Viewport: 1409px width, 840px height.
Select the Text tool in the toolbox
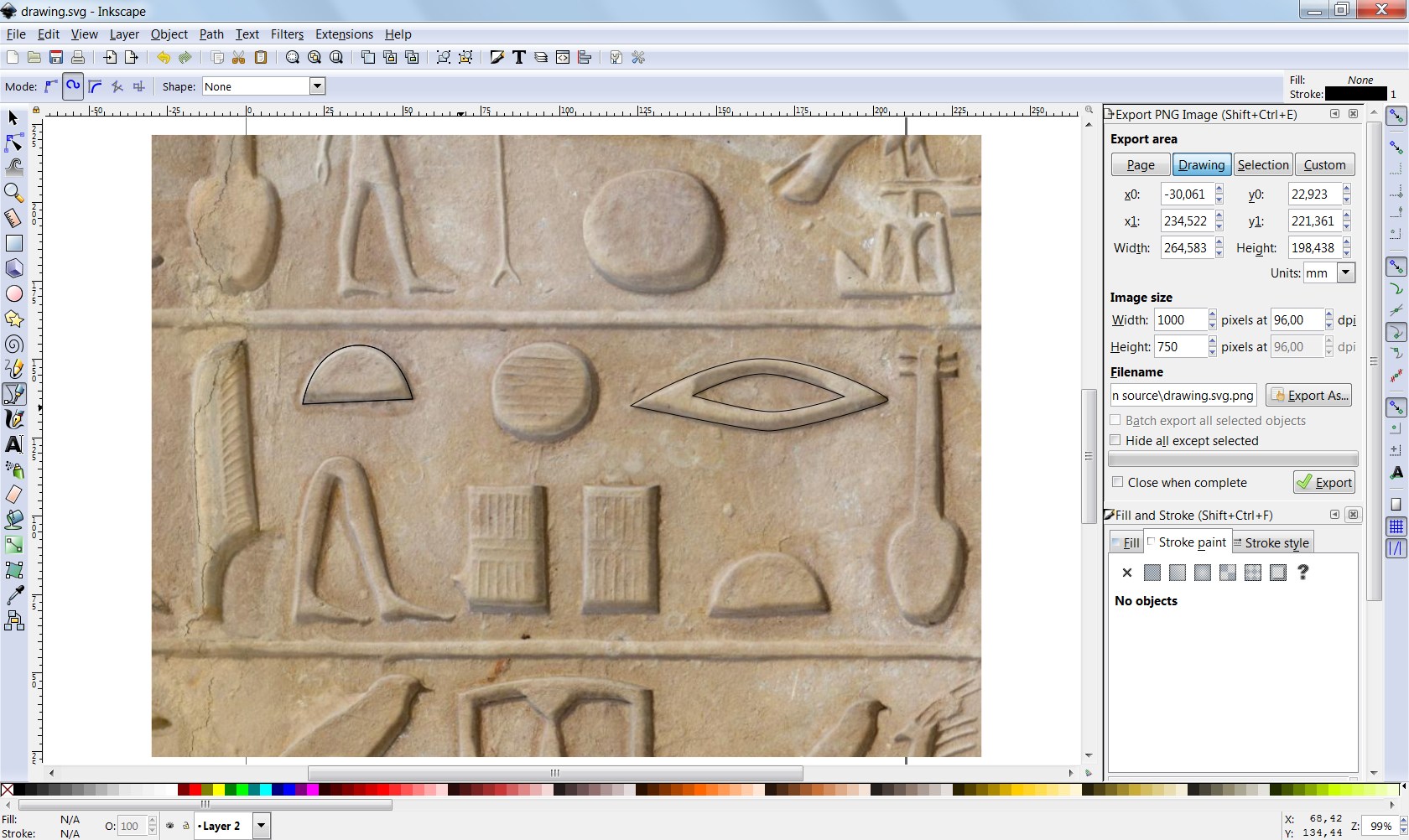14,444
